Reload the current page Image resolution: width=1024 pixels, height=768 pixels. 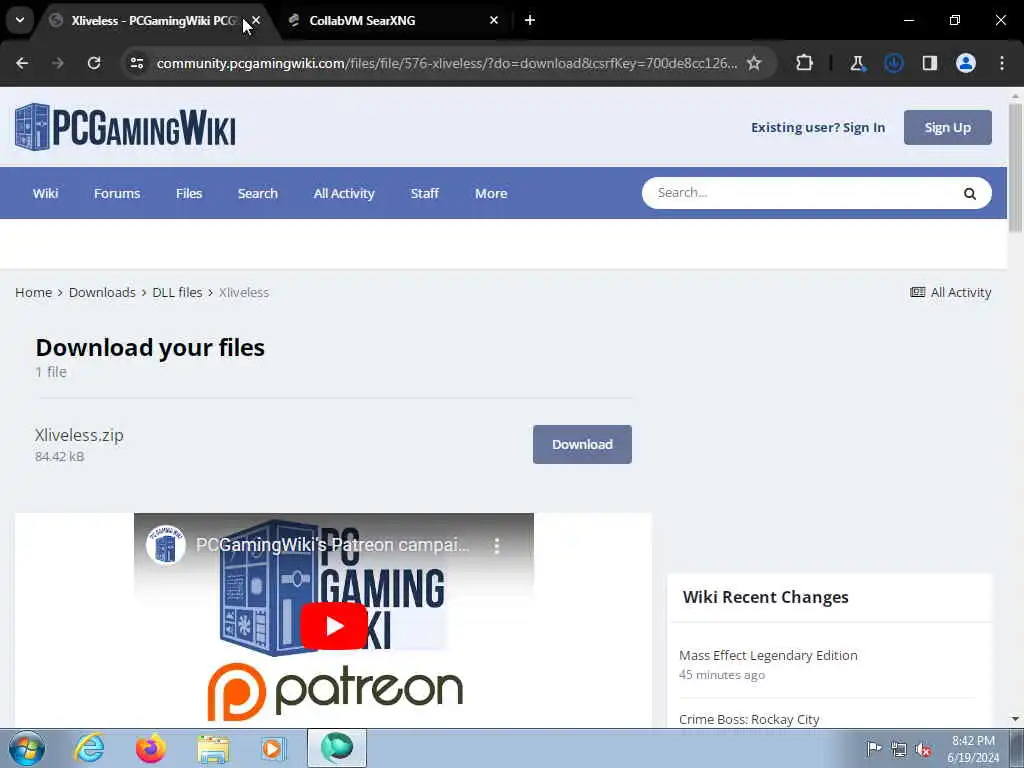94,63
